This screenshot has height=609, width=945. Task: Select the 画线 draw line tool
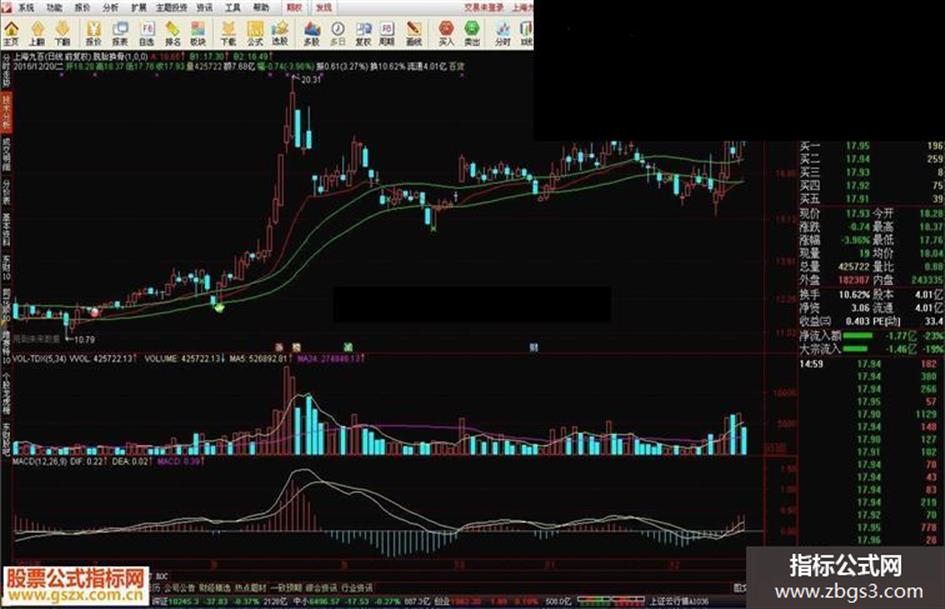coord(413,33)
